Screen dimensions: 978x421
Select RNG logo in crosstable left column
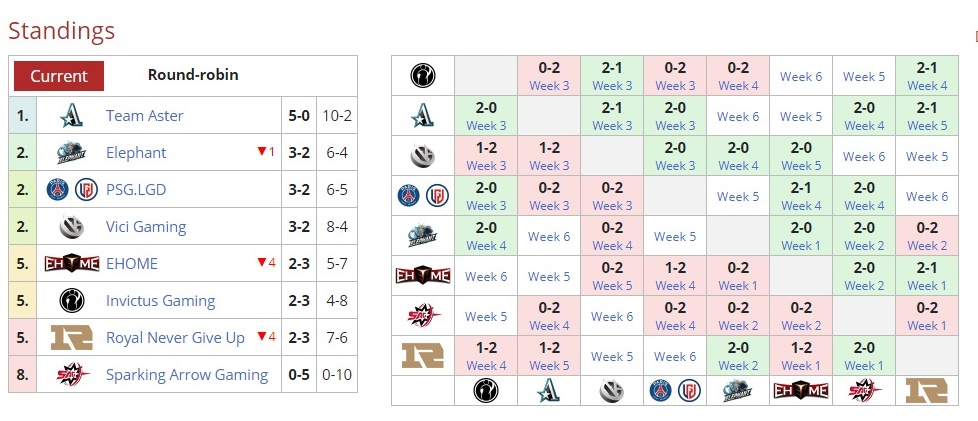click(x=422, y=356)
